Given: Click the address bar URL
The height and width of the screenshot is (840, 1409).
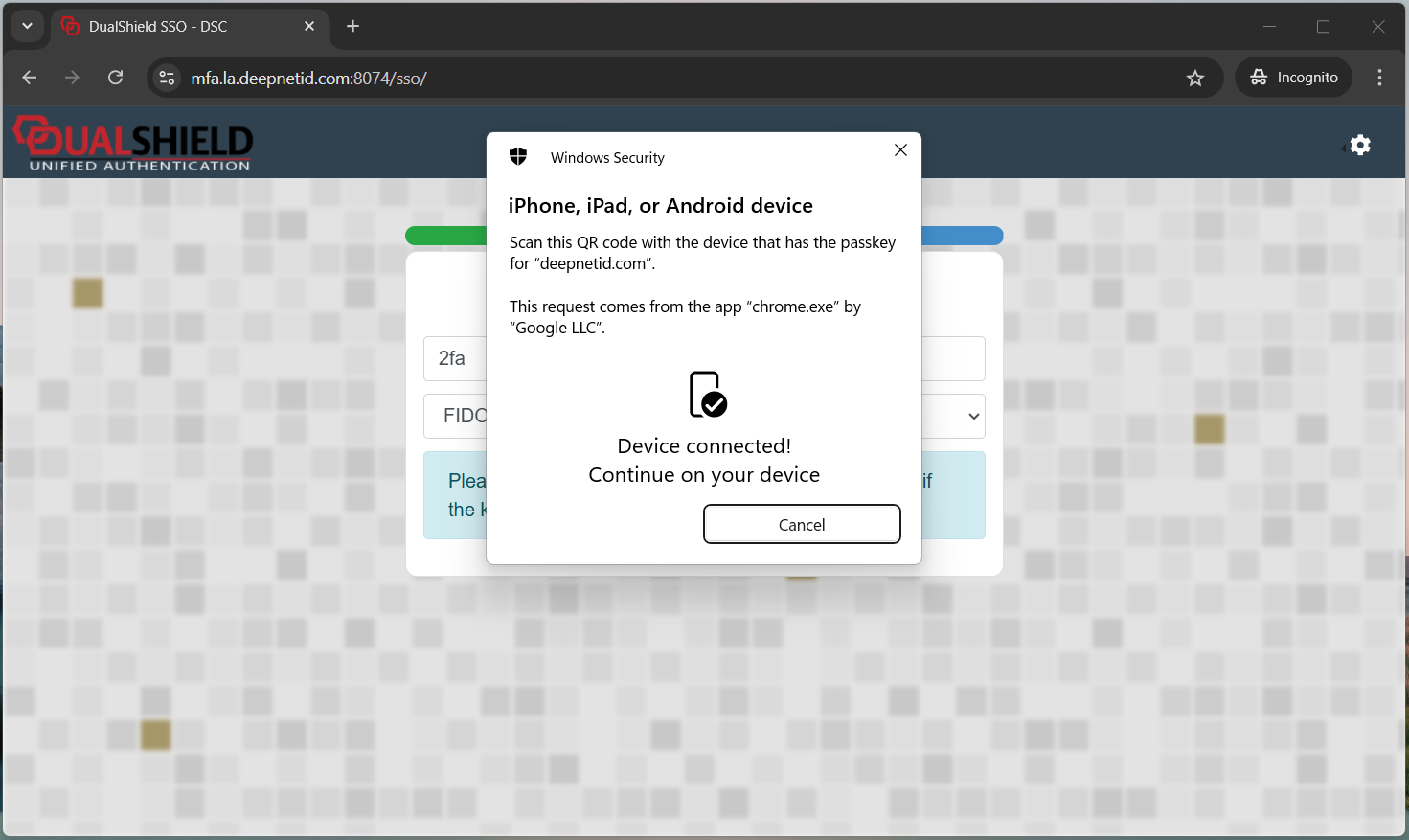Looking at the screenshot, I should coord(308,79).
